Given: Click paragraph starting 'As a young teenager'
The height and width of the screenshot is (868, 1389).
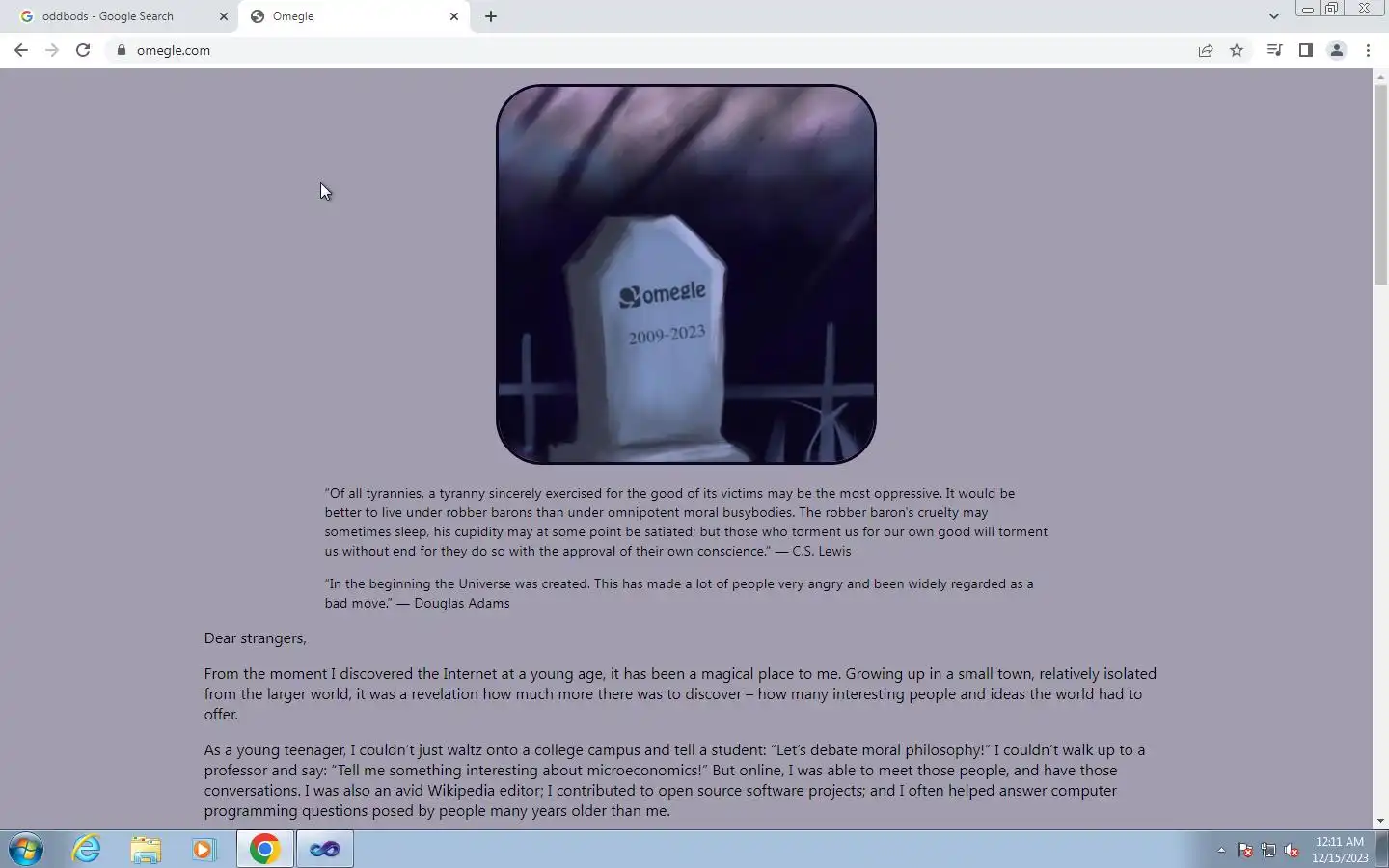Looking at the screenshot, I should point(675,780).
